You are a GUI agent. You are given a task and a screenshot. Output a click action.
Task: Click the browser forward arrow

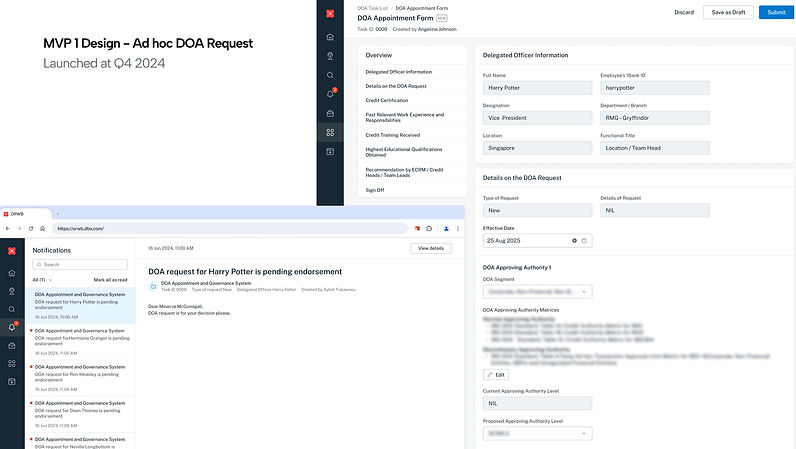[19, 229]
